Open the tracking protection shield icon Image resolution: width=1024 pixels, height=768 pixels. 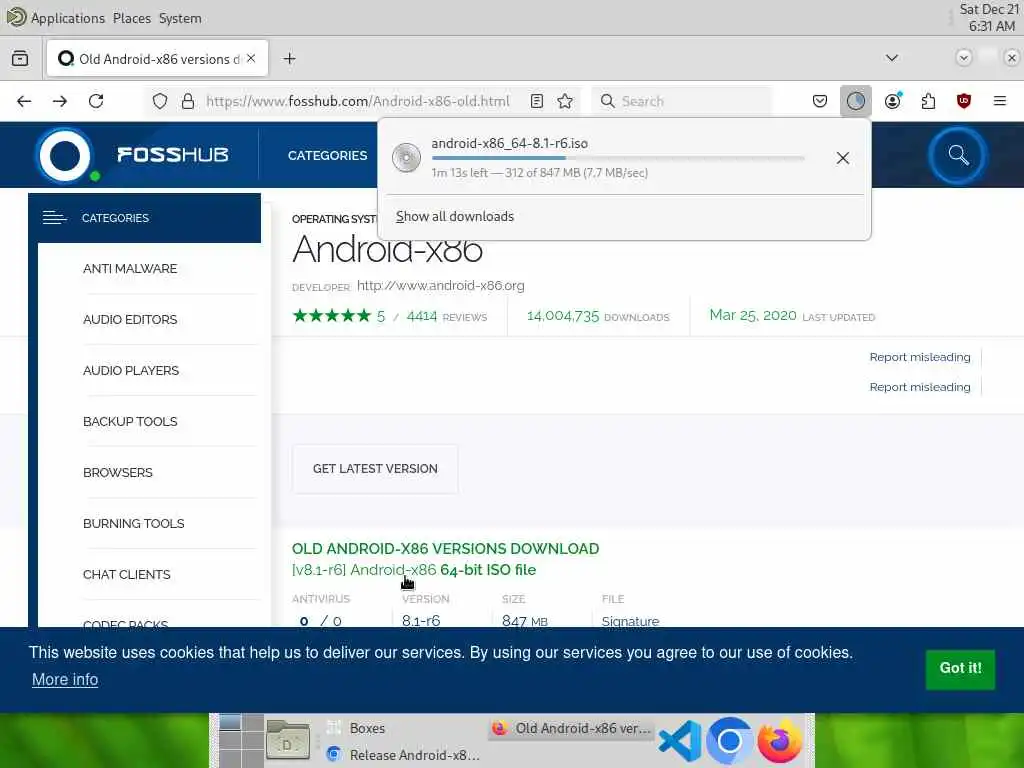coord(160,101)
